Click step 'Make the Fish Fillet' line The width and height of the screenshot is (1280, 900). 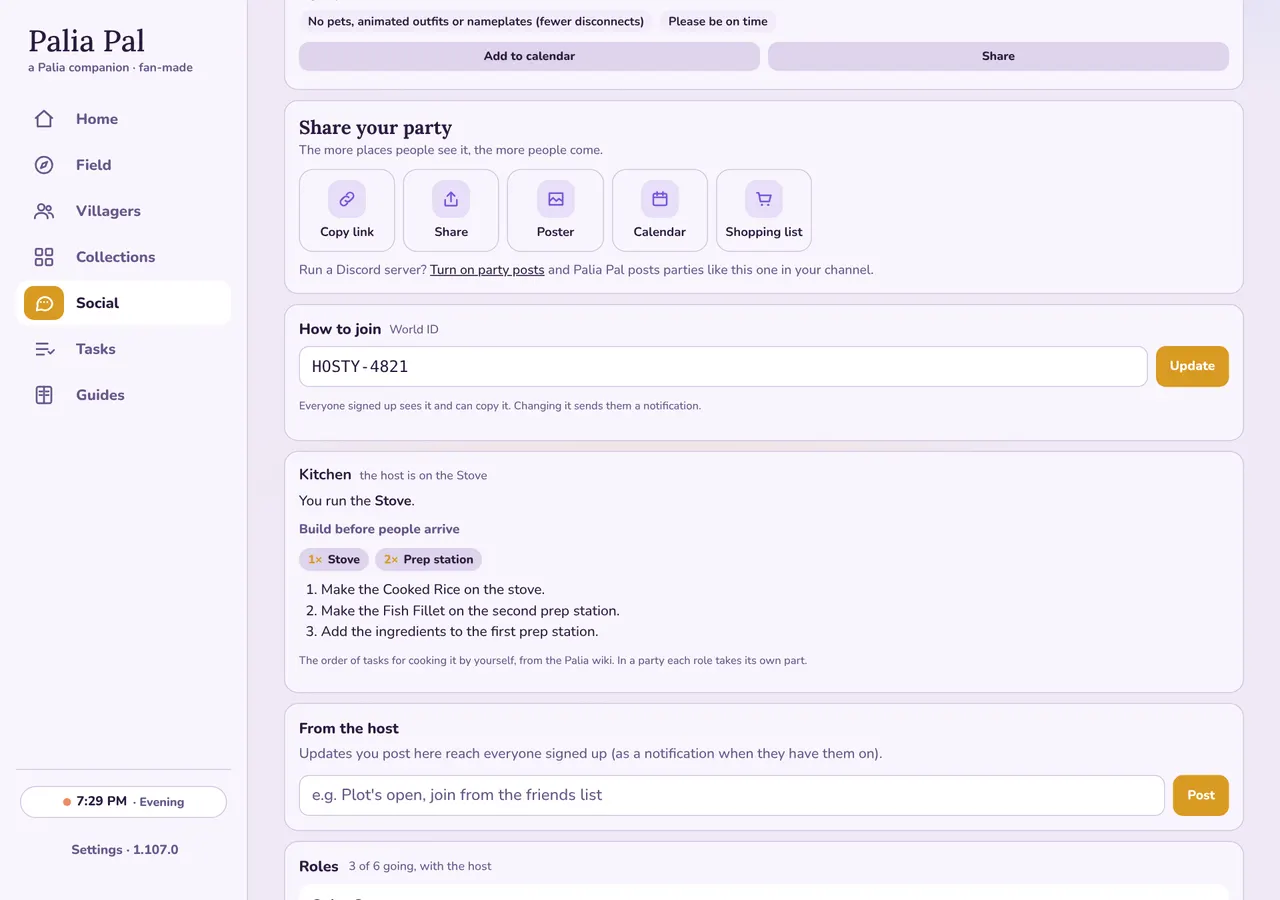pos(470,610)
